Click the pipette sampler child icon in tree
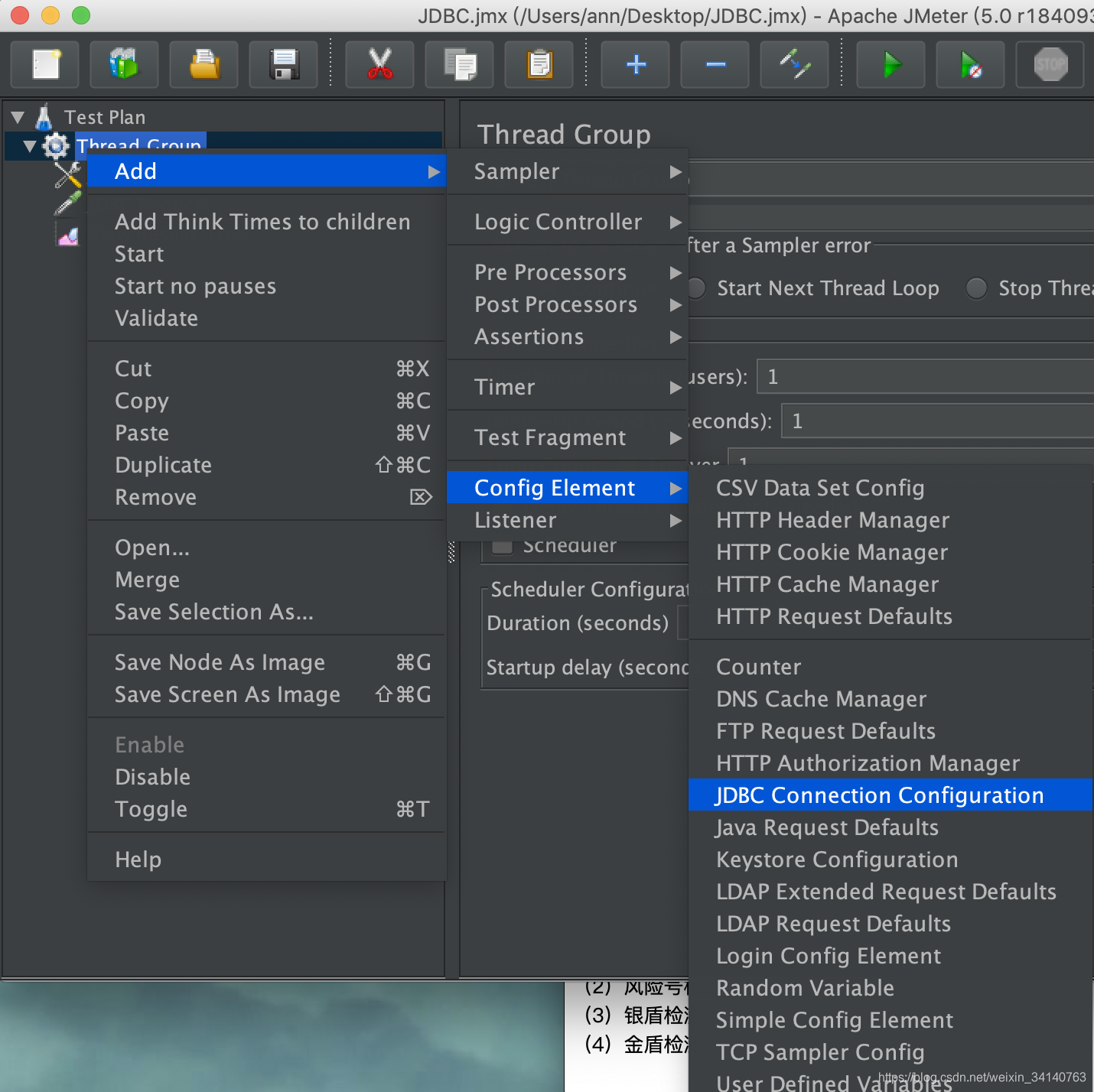This screenshot has width=1094, height=1092. tap(68, 203)
